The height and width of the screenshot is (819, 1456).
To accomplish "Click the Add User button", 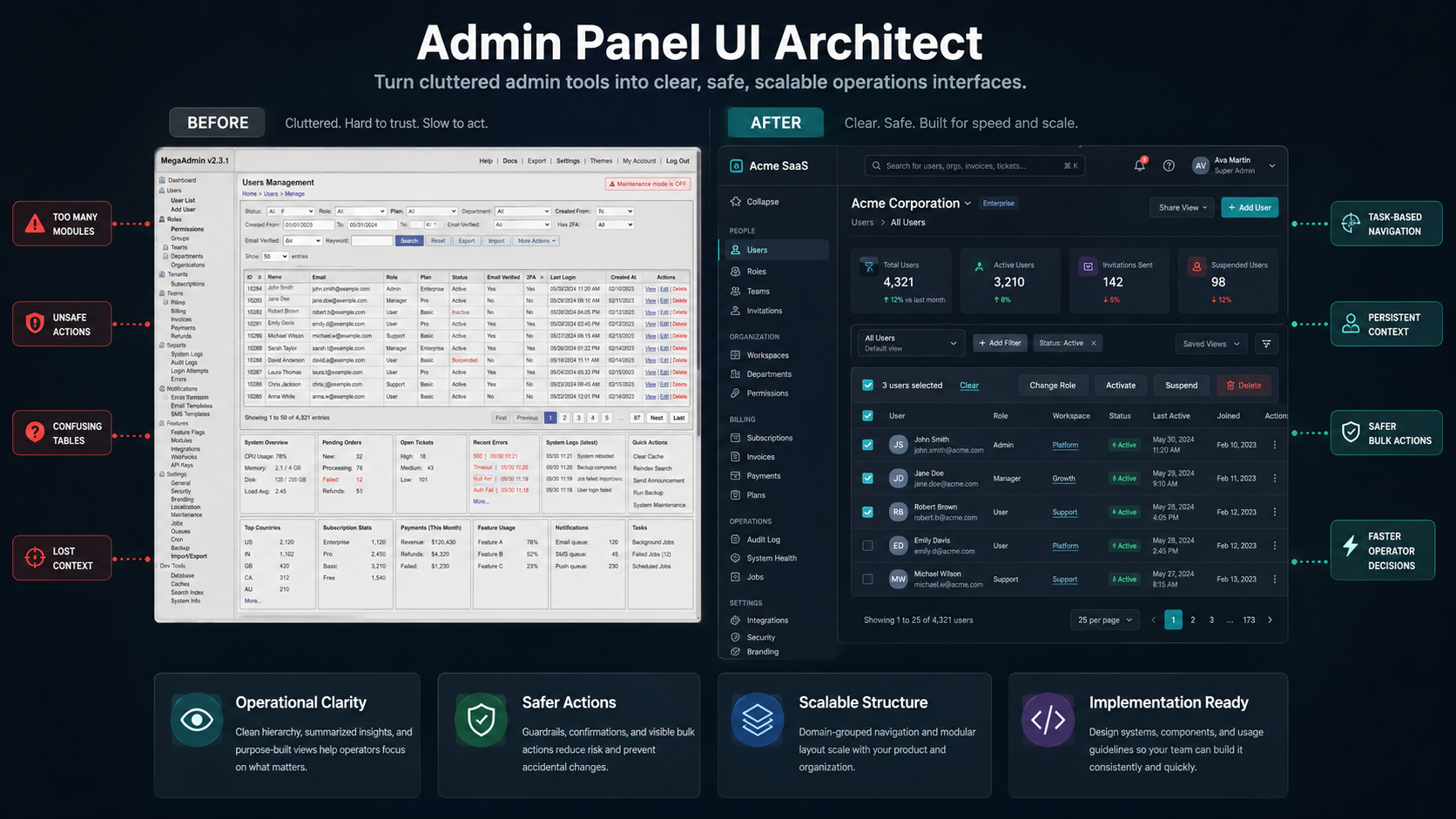I will pos(1249,207).
